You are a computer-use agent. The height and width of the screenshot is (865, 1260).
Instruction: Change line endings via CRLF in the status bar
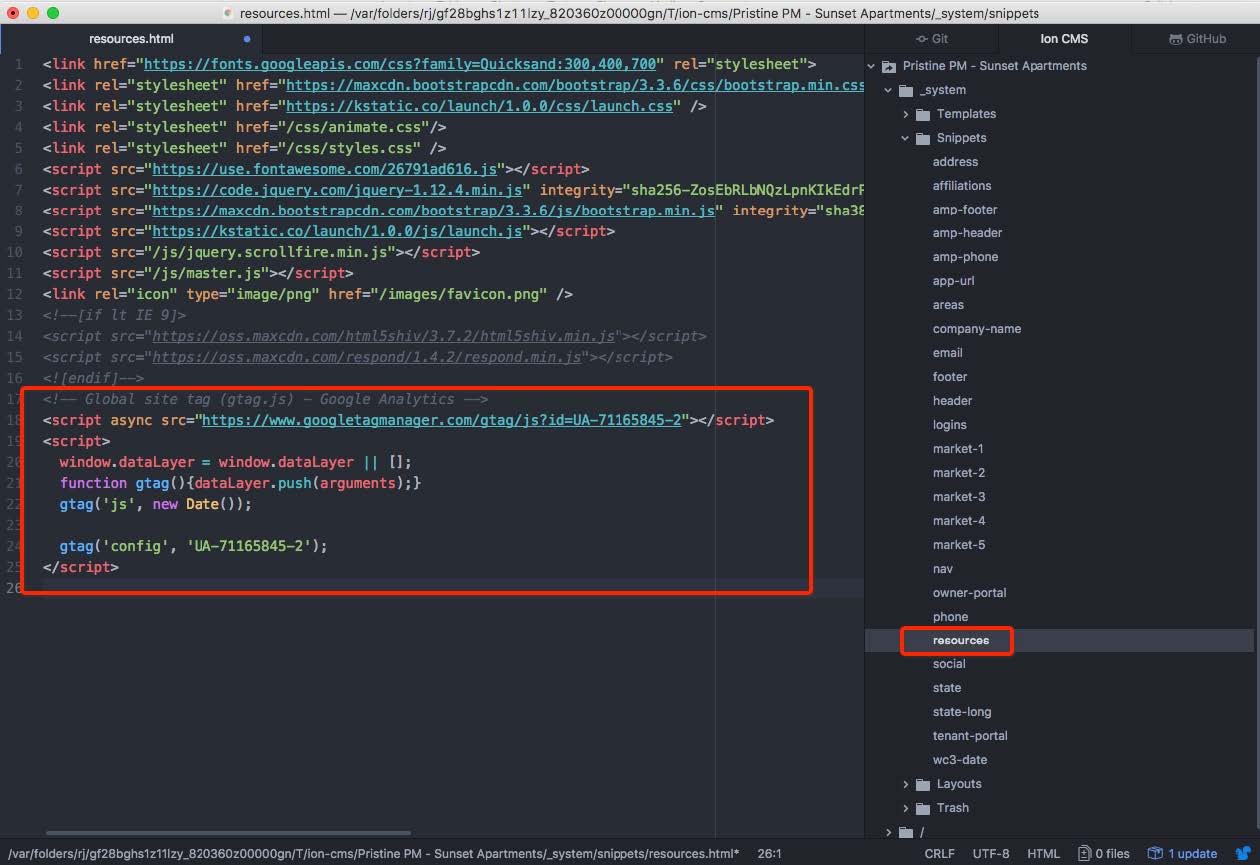click(939, 853)
